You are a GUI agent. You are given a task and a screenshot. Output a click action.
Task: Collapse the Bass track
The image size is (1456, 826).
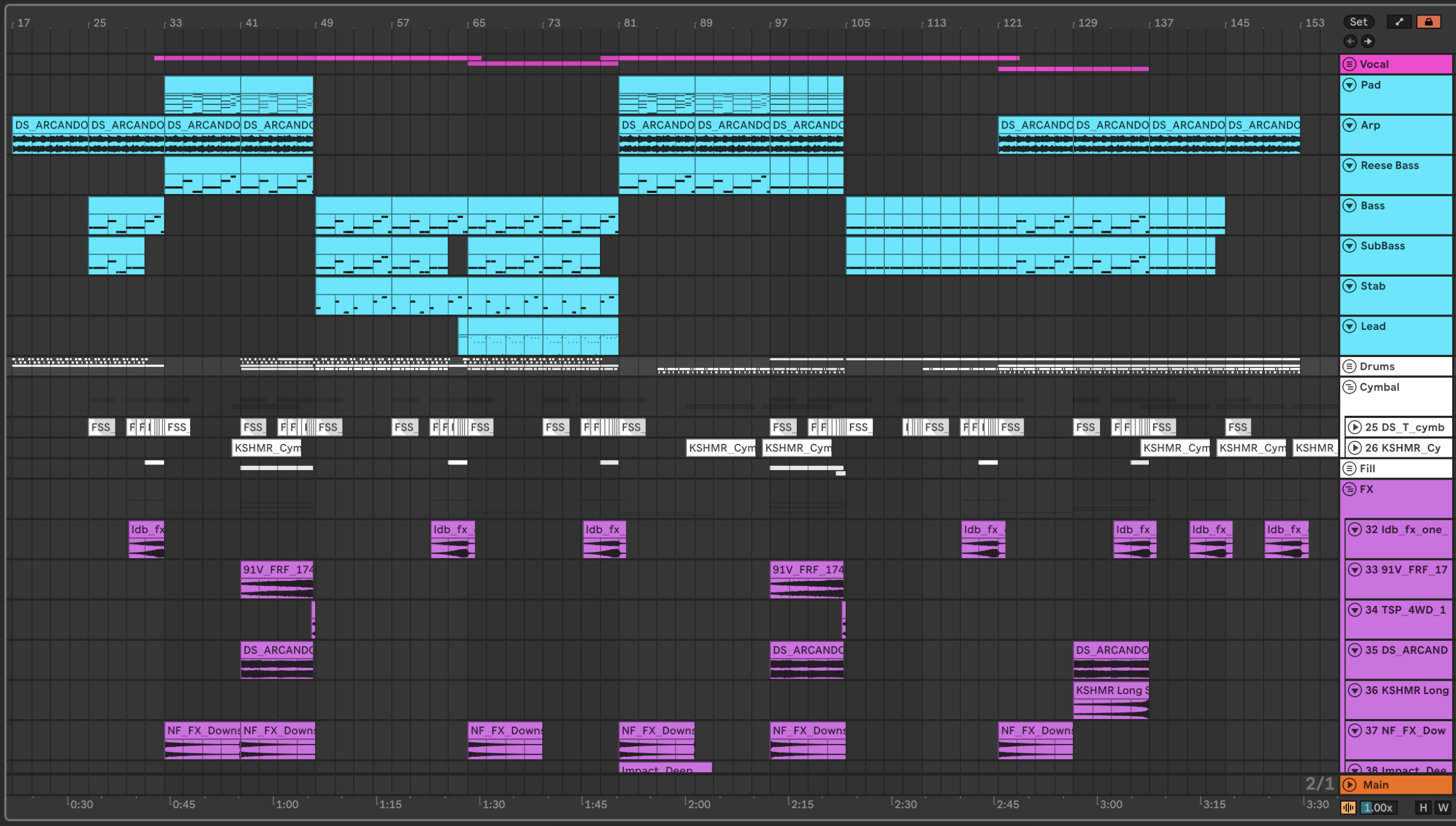(x=1350, y=205)
